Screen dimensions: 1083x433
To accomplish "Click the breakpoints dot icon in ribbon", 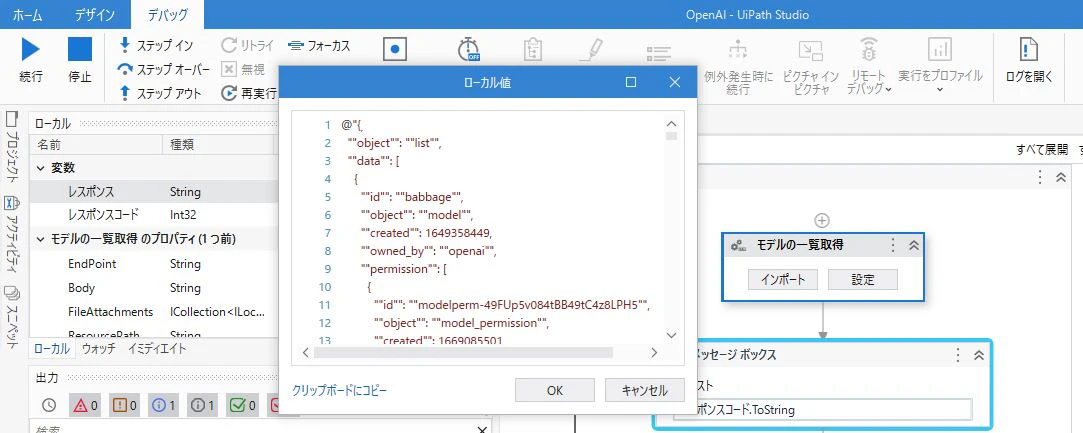I will tap(394, 50).
